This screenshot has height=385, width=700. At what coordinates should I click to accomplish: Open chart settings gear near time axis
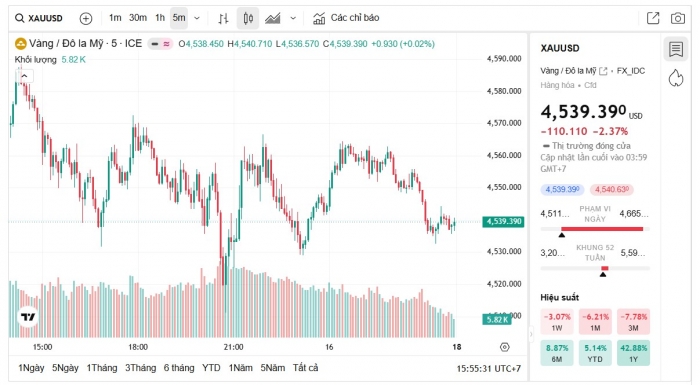coord(504,347)
